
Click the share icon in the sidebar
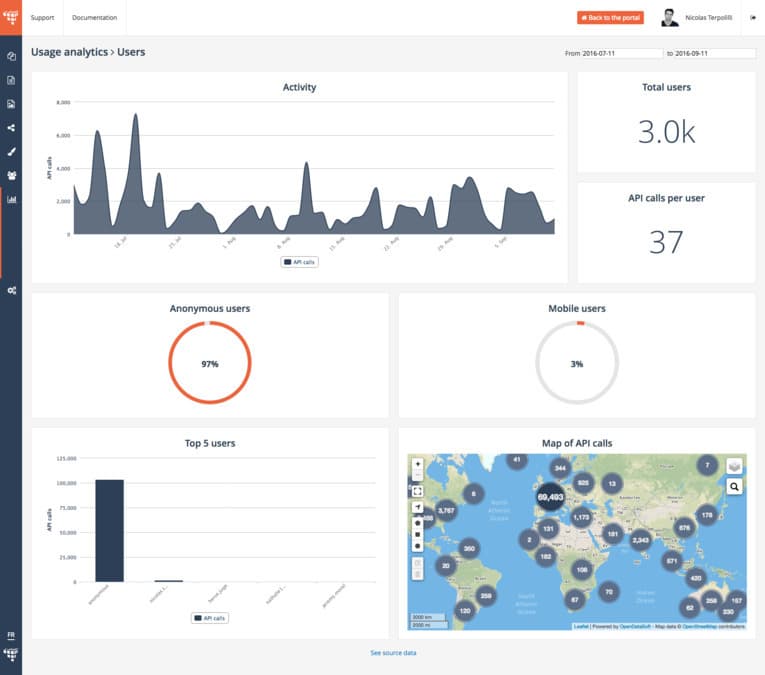tap(11, 128)
